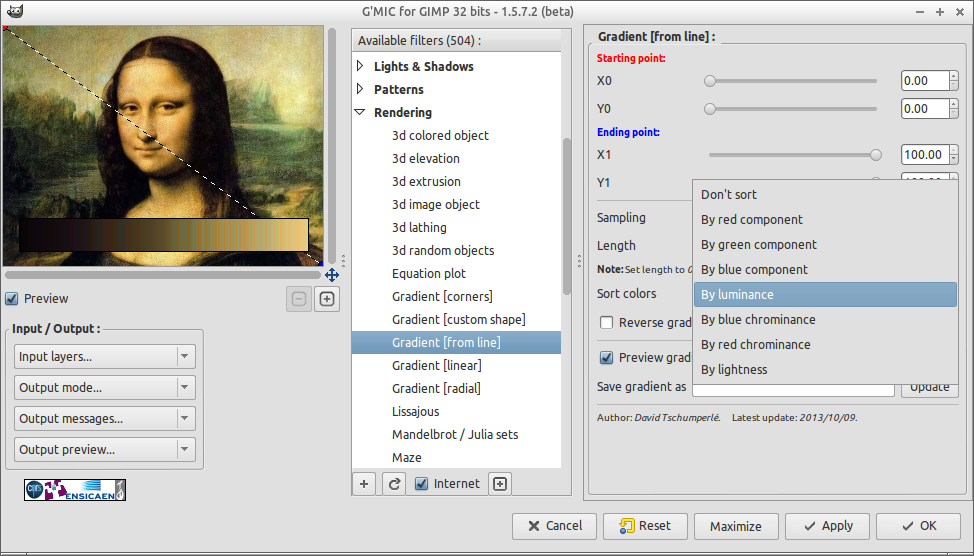Choose By green component option
Image resolution: width=974 pixels, height=556 pixels.
coord(826,245)
